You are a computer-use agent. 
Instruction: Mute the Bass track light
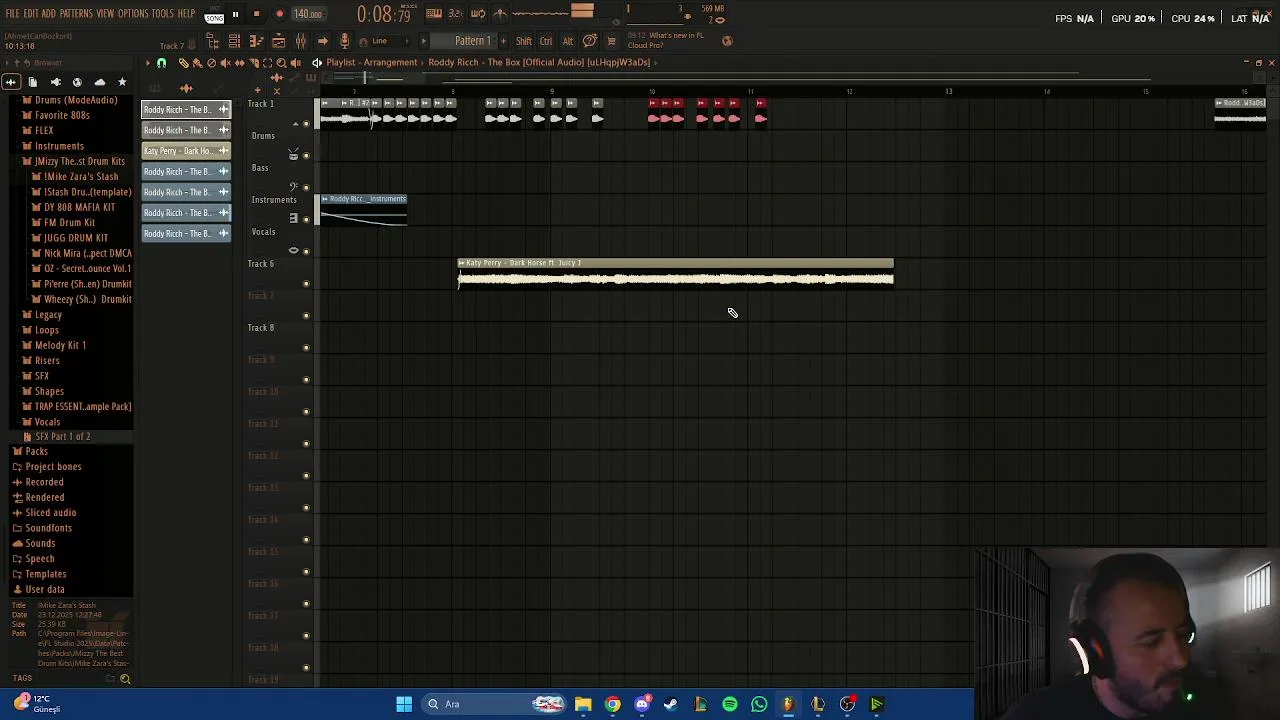(306, 188)
